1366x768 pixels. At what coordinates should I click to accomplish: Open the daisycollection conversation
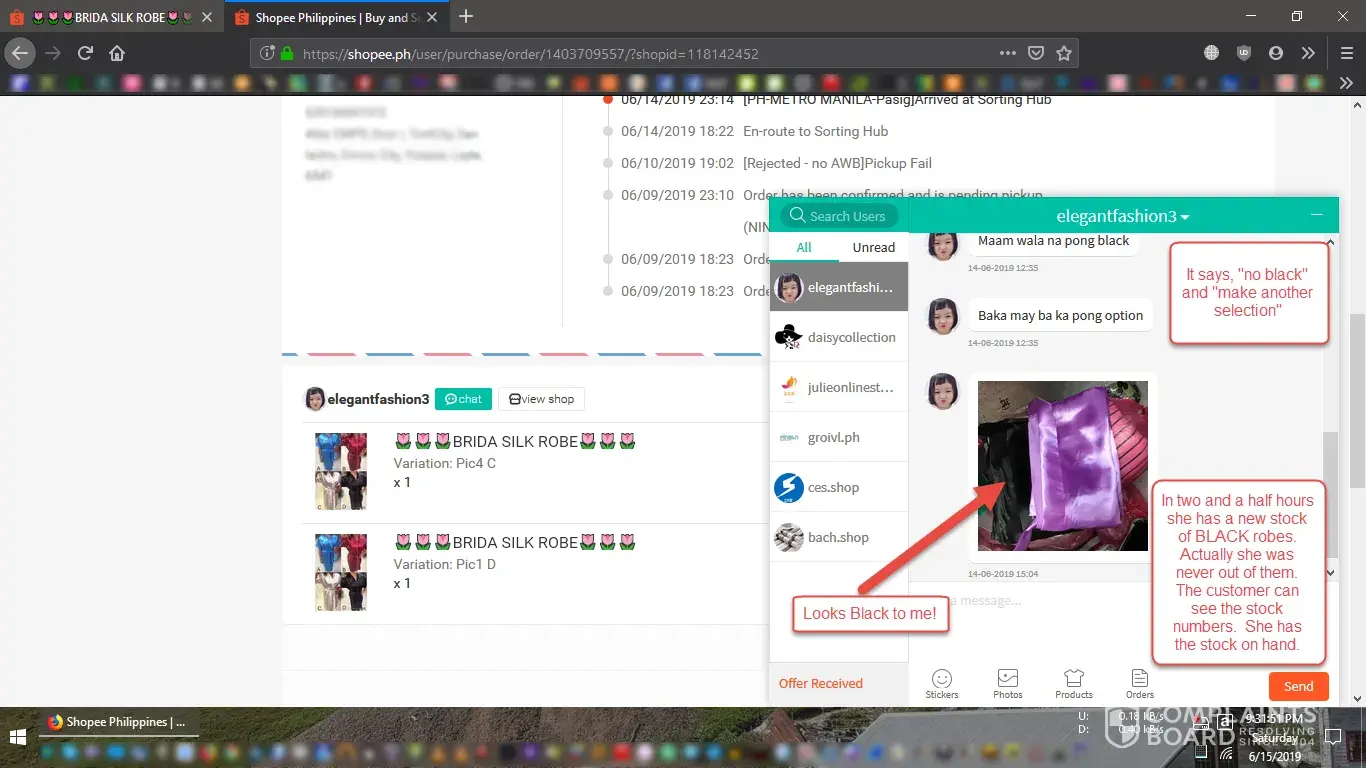pyautogui.click(x=838, y=337)
